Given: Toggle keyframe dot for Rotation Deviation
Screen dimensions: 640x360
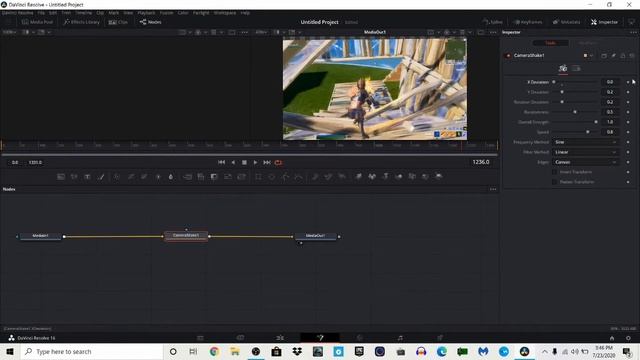Looking at the screenshot, I should [x=628, y=102].
